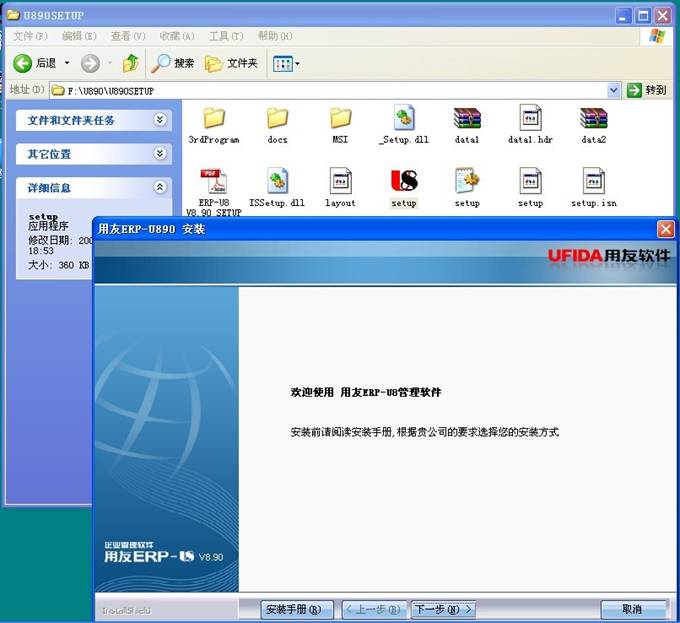Collapse the Details (详细信息) panel

click(160, 187)
